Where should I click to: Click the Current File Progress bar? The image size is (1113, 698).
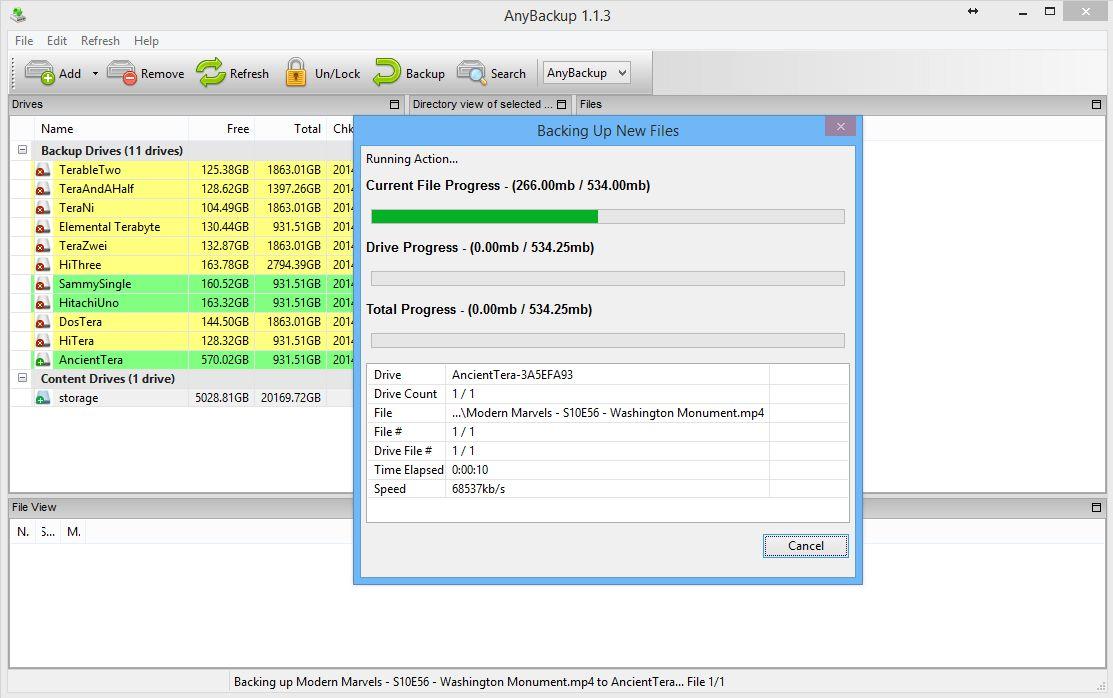click(608, 216)
